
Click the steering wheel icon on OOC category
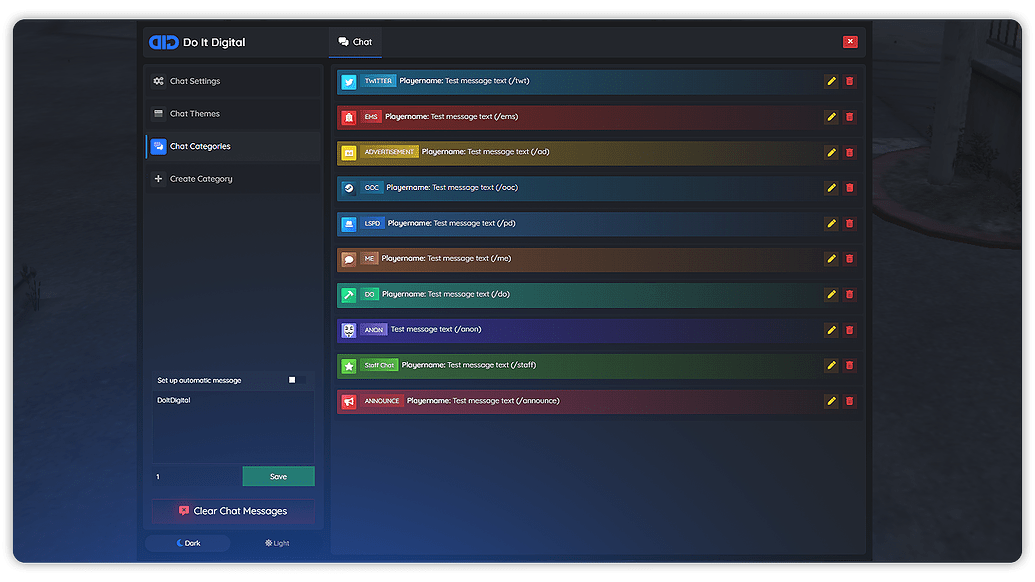point(348,187)
